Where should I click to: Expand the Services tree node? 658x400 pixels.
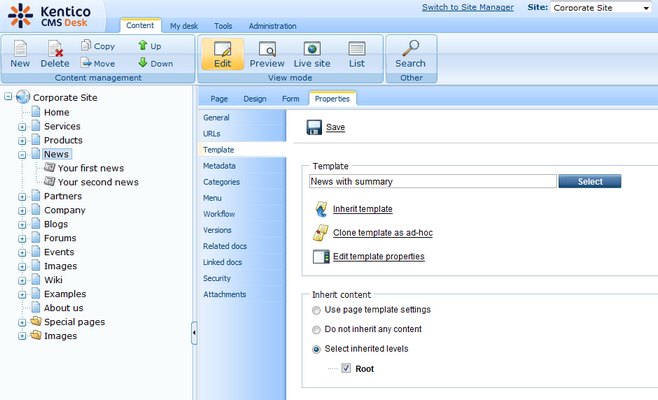pos(22,127)
